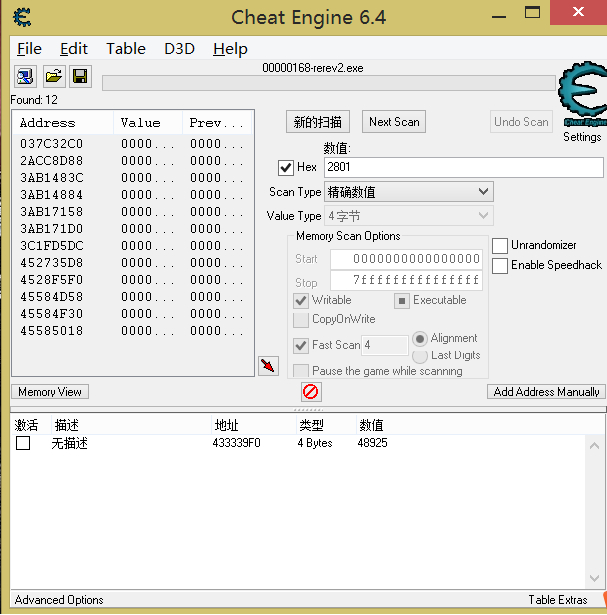Open the D3D menu
Screen dimensions: 607x615
coord(180,49)
